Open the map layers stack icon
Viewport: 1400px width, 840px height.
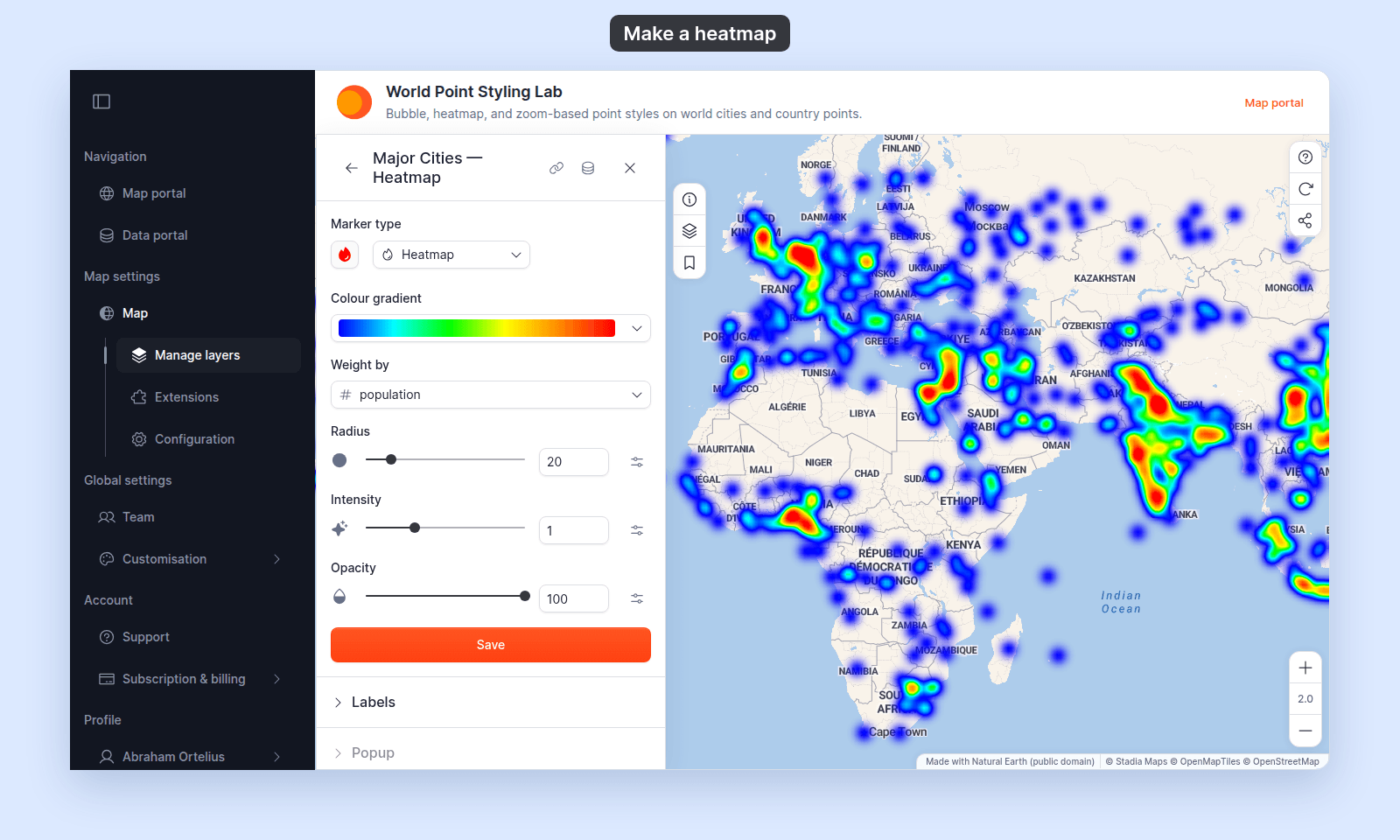689,231
